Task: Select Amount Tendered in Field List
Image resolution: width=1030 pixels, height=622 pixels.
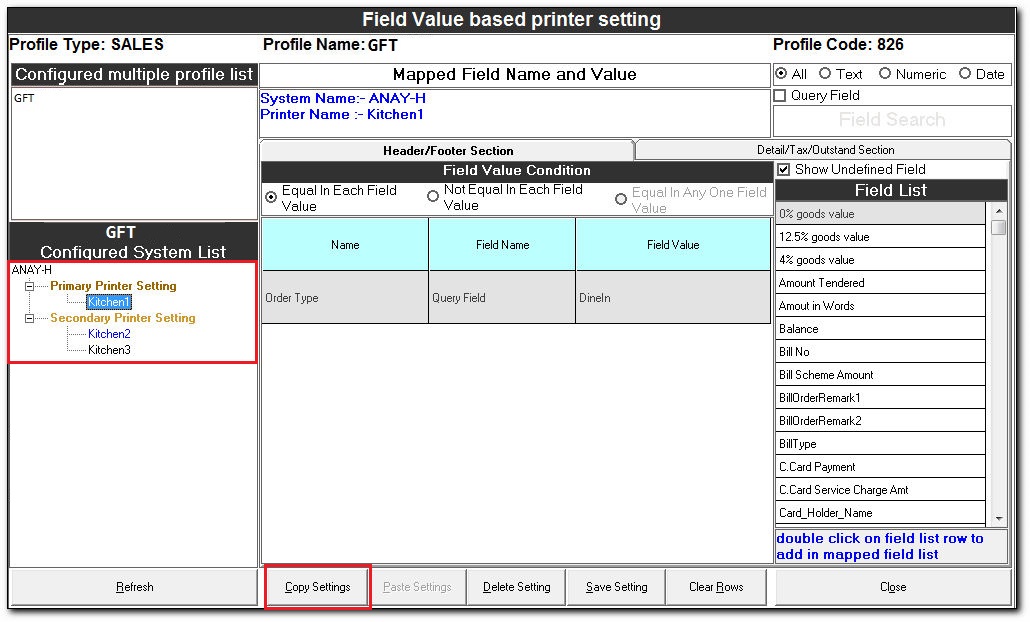Action: click(x=880, y=282)
